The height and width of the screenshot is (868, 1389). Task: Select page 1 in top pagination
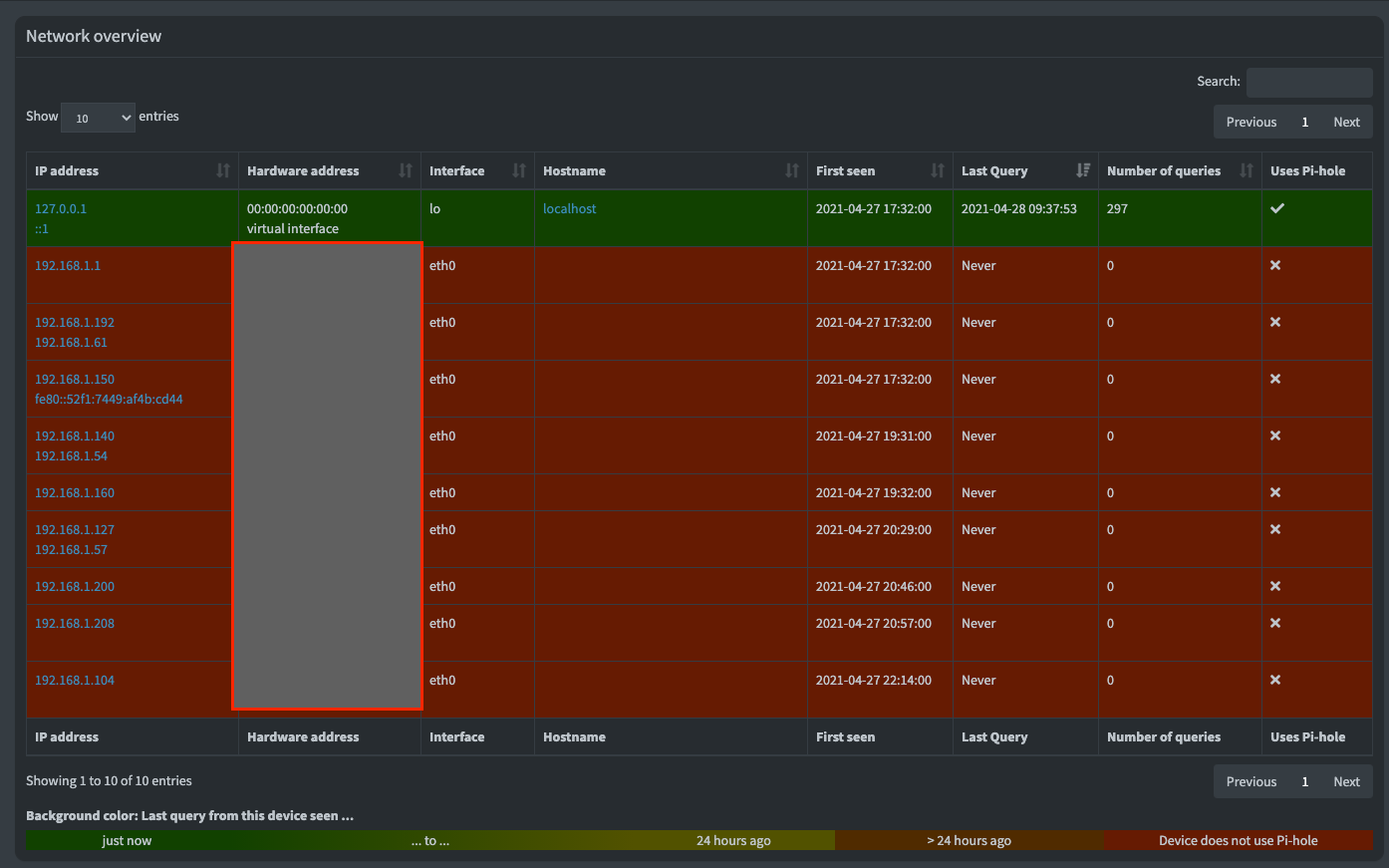pyautogui.click(x=1305, y=122)
